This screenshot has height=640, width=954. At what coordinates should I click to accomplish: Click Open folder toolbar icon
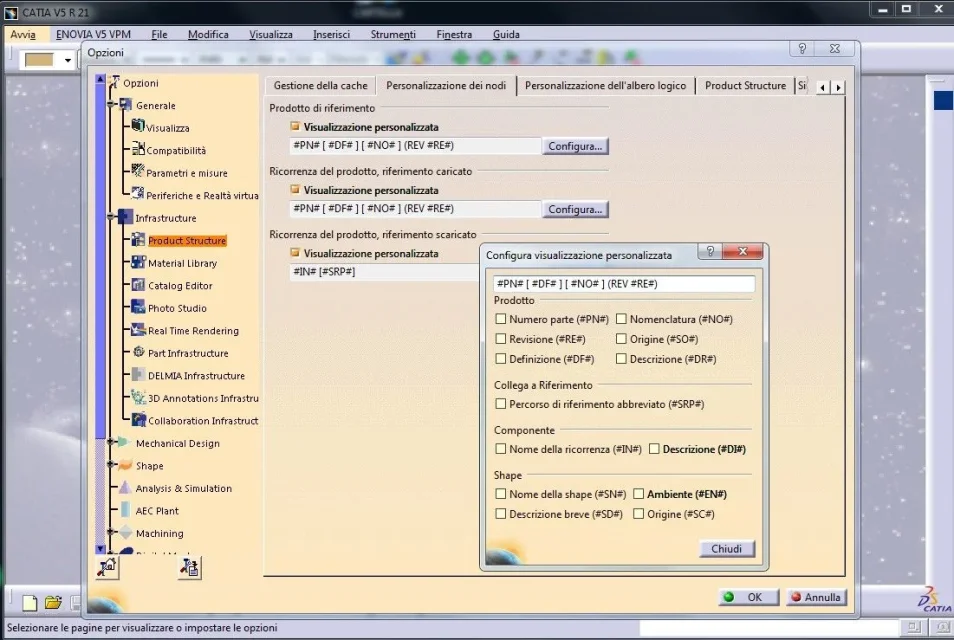click(x=53, y=602)
